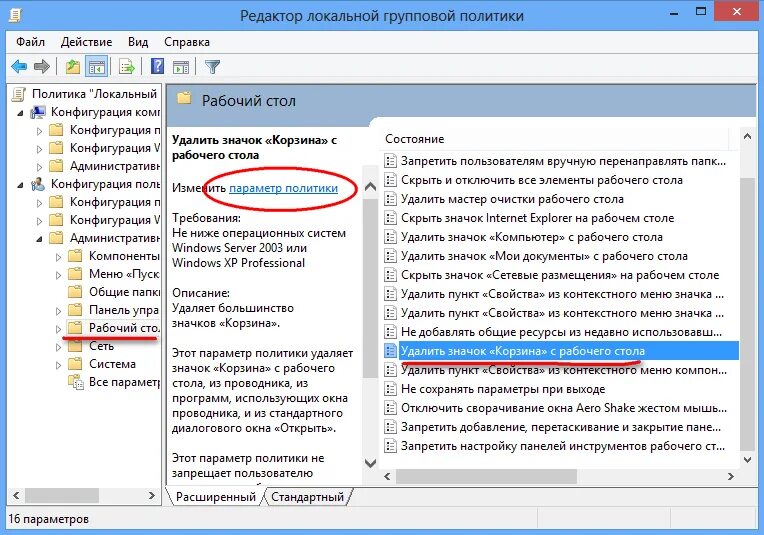Collapse the 'Конфигурация компьютера' node
764x535 pixels.
tap(20, 114)
